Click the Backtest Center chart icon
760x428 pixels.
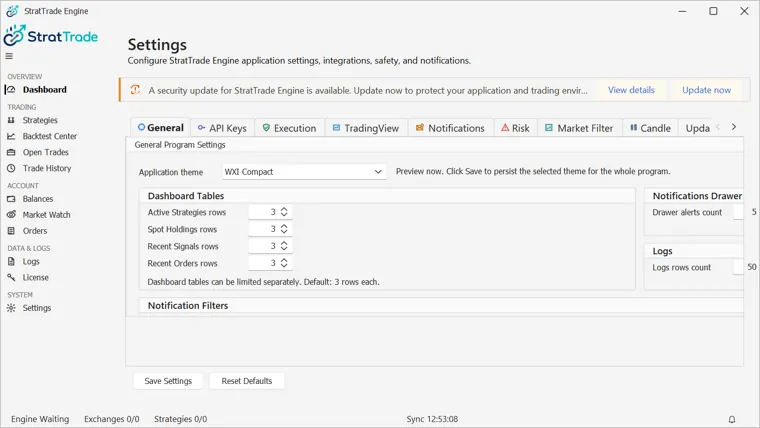pyautogui.click(x=11, y=136)
